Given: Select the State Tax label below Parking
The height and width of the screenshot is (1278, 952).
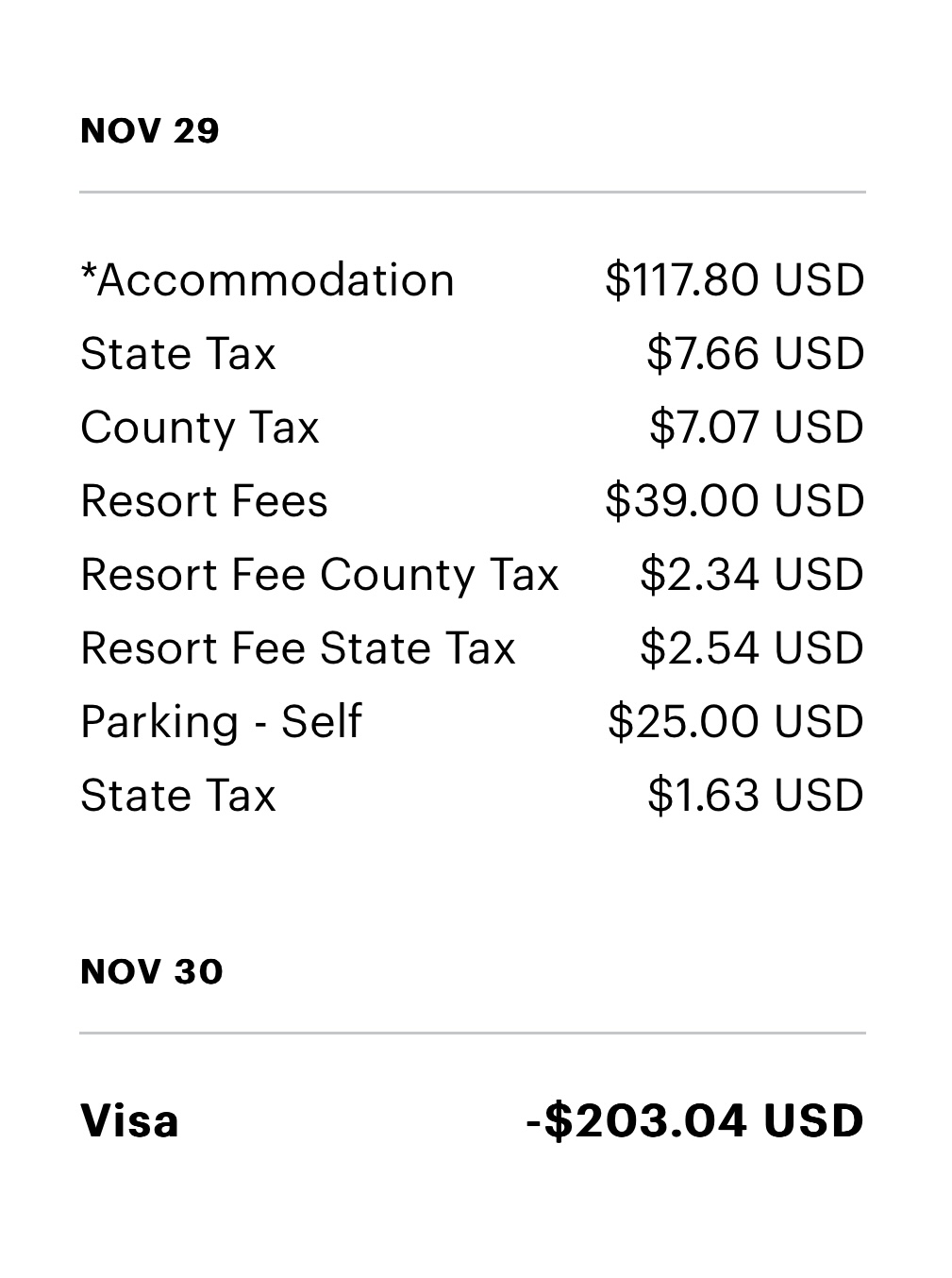Looking at the screenshot, I should pos(177,796).
